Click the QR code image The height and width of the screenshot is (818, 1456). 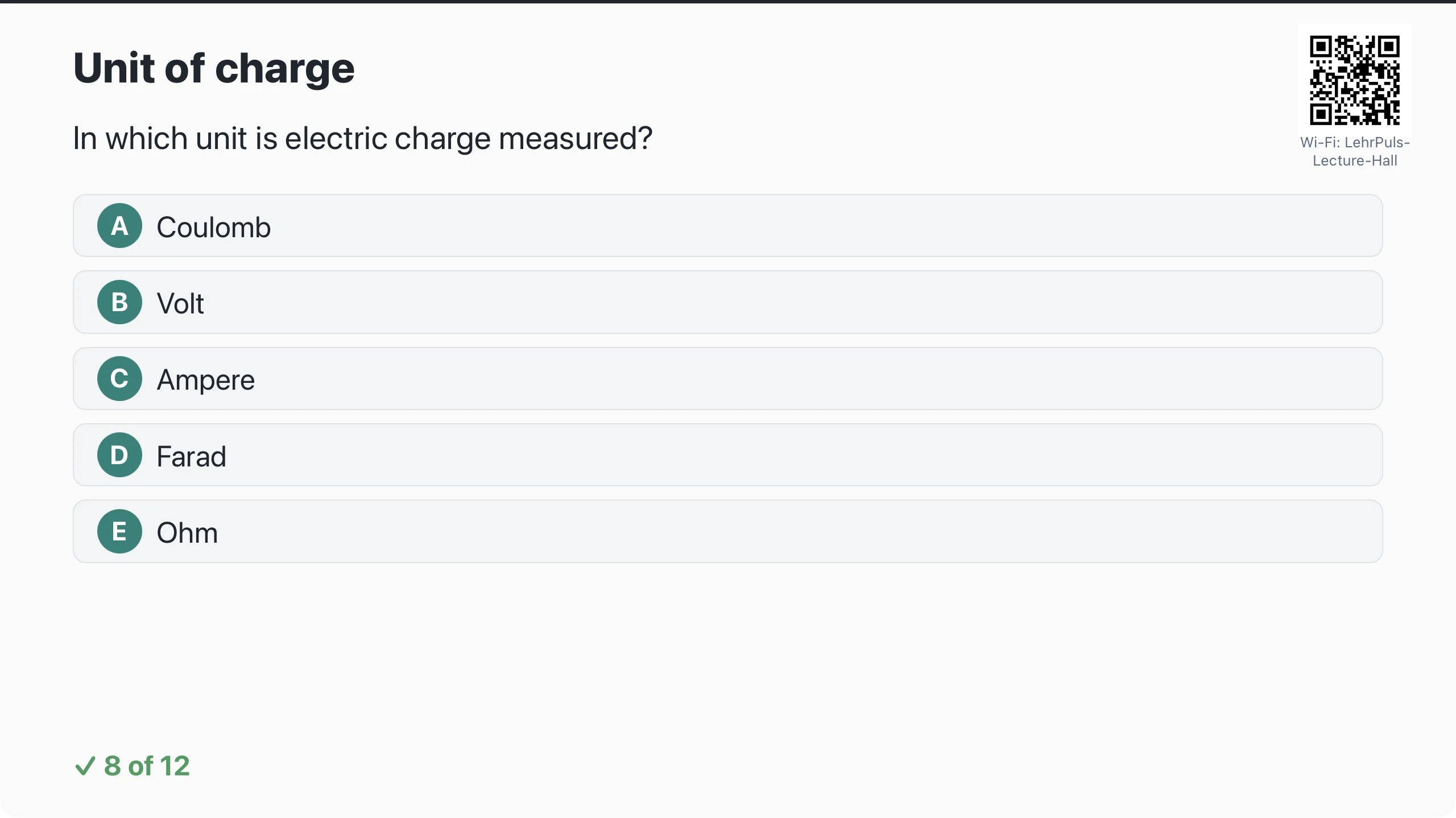point(1355,80)
